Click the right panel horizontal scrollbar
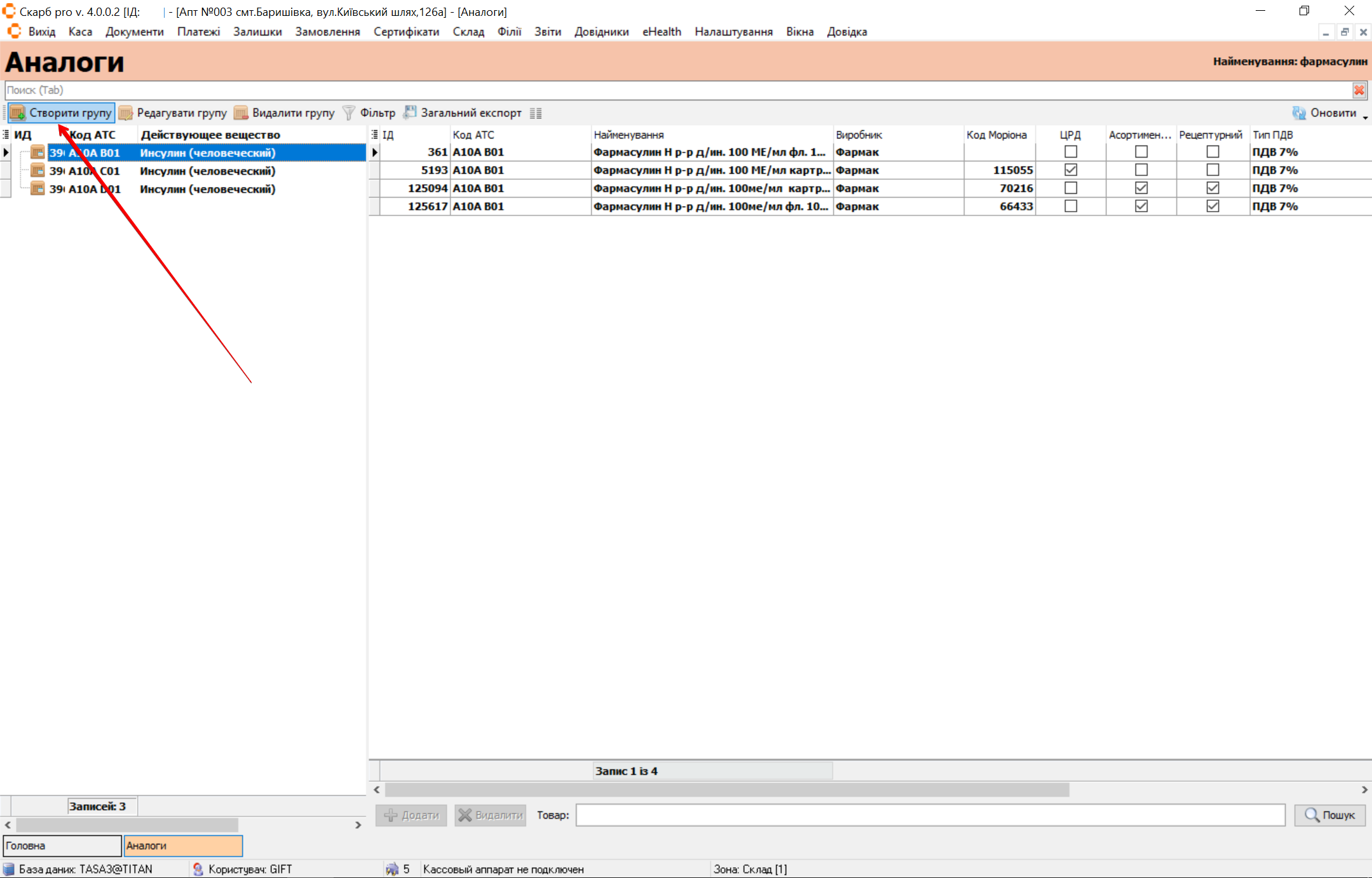The image size is (1372, 878). [726, 790]
